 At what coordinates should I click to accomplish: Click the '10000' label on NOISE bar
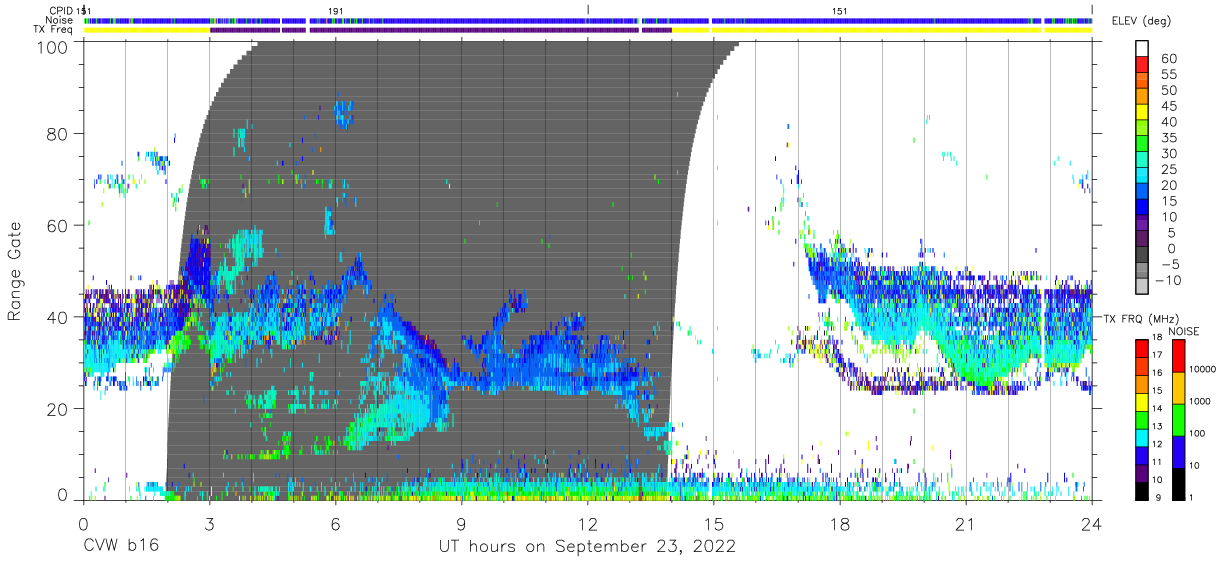tap(1201, 369)
